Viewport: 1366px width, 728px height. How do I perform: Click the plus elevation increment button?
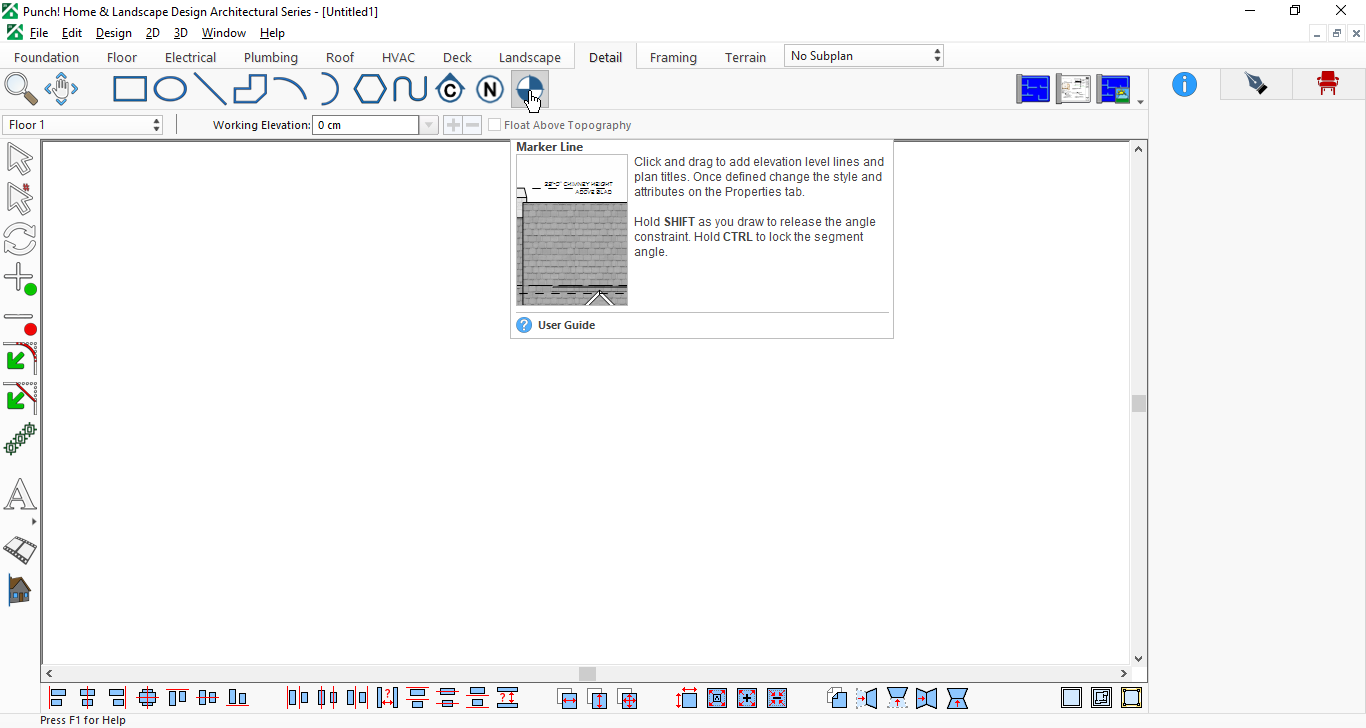[453, 125]
